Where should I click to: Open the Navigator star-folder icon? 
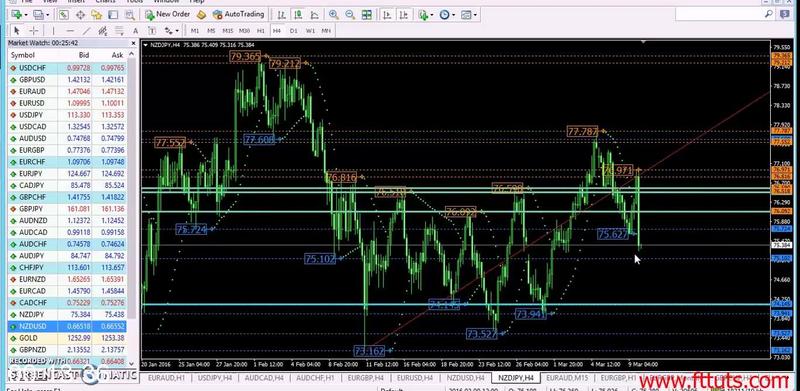click(96, 15)
